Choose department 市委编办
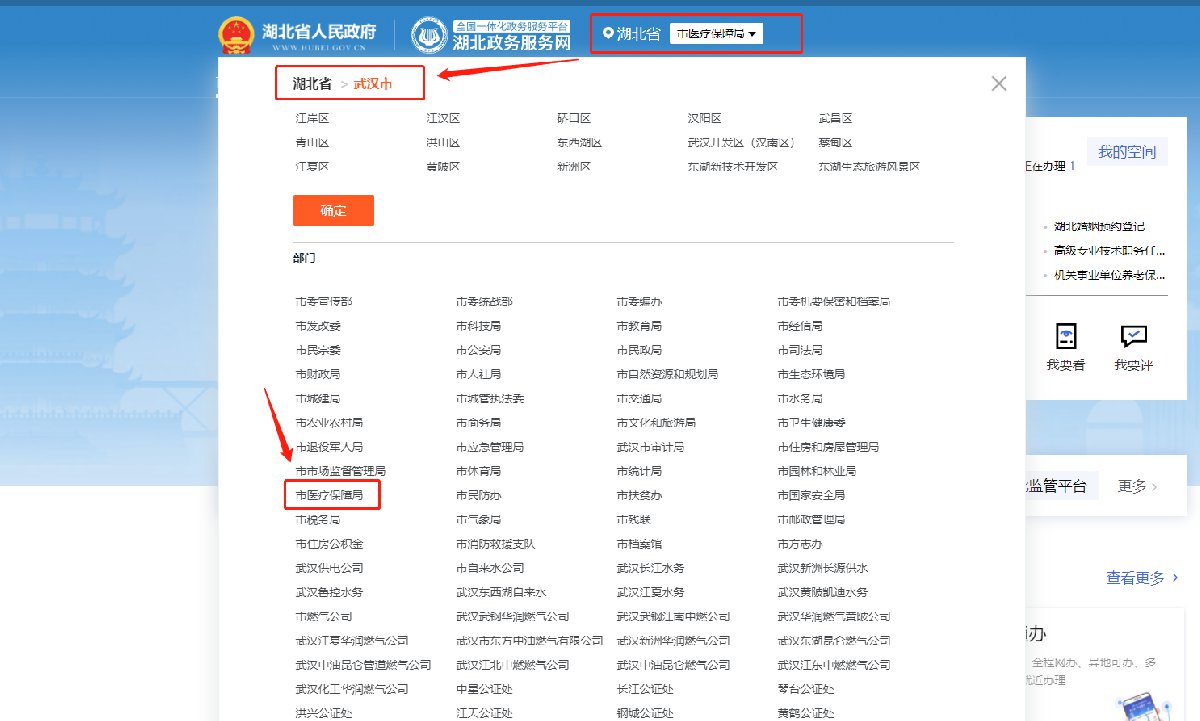Screen dimensions: 1200x721 click(x=639, y=301)
